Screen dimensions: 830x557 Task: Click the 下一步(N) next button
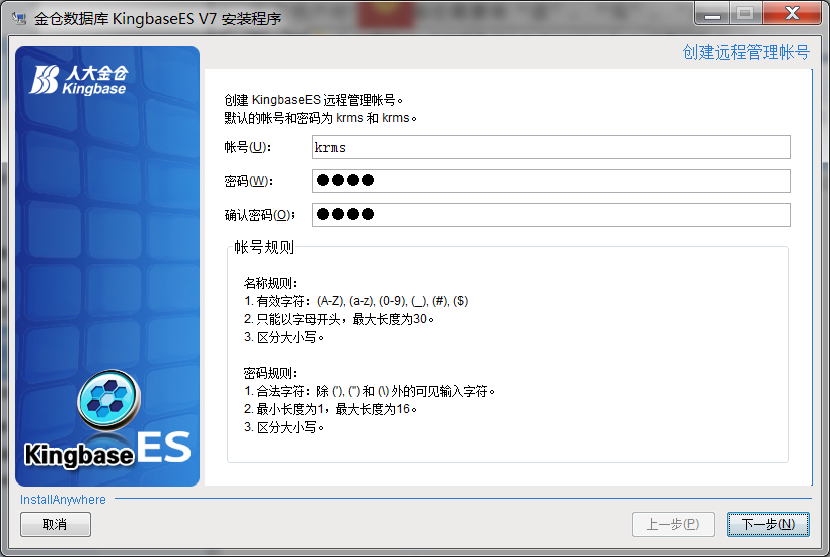768,524
